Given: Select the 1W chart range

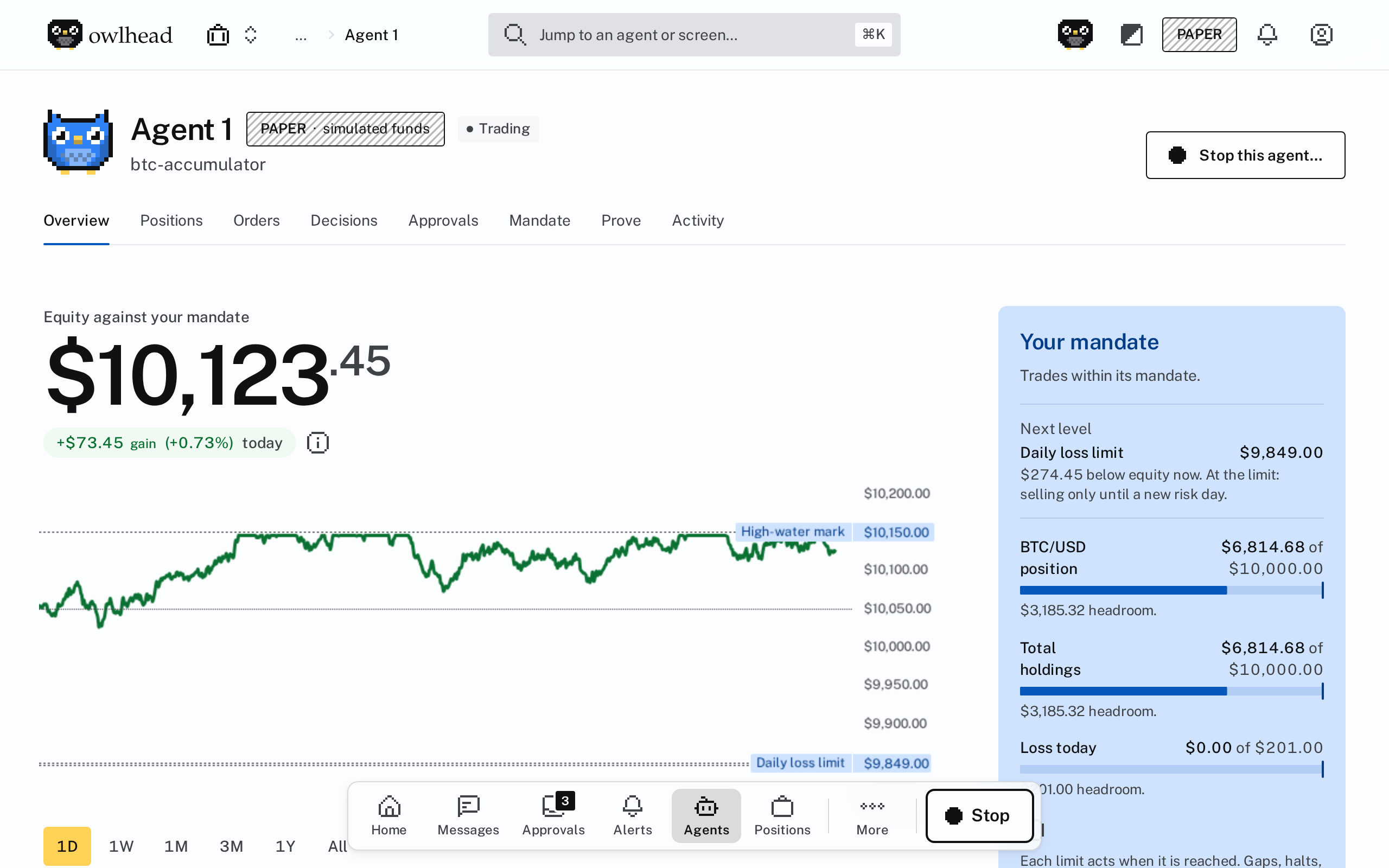Looking at the screenshot, I should pyautogui.click(x=121, y=846).
